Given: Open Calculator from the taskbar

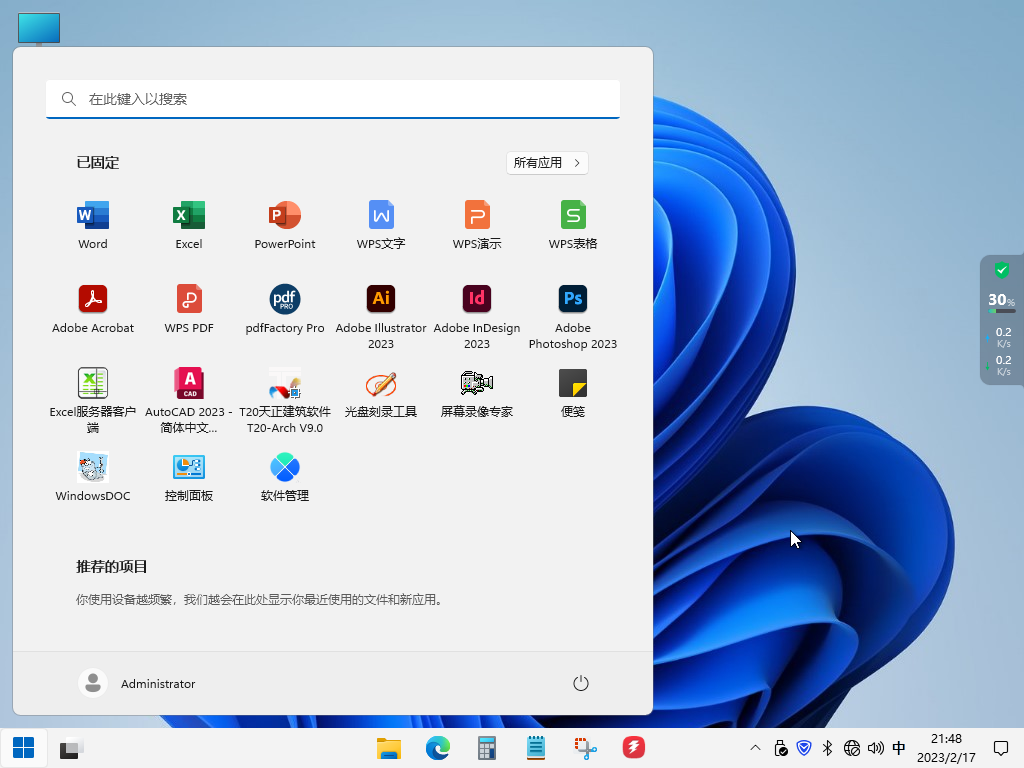Looking at the screenshot, I should (487, 748).
